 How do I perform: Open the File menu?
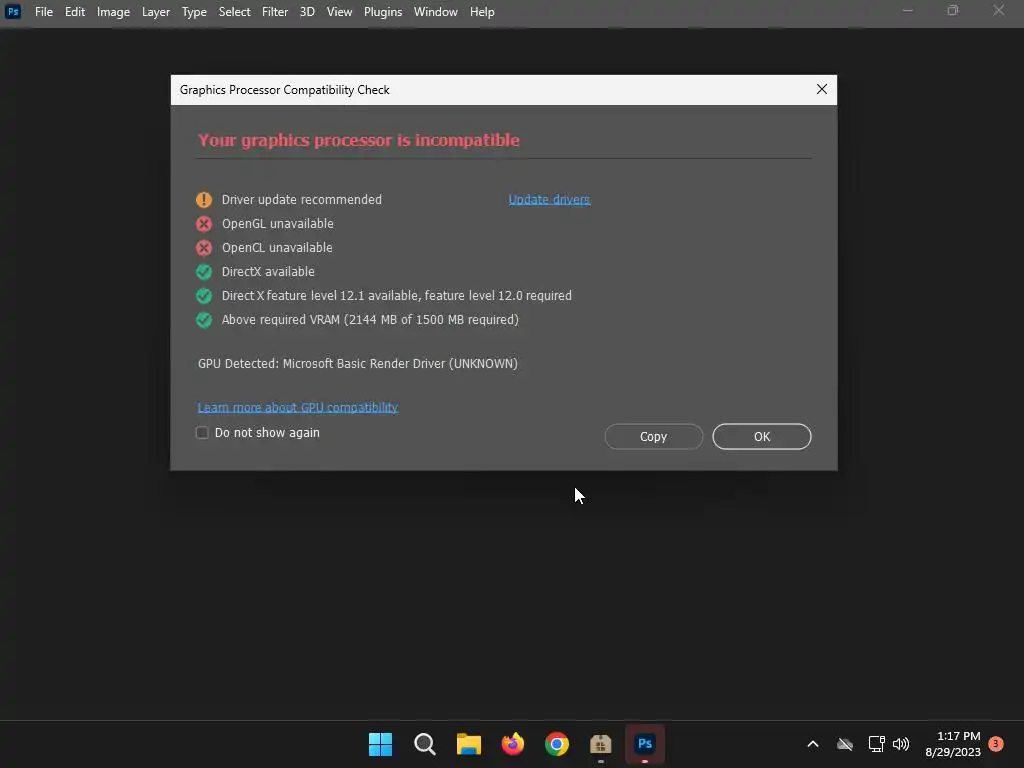point(44,12)
